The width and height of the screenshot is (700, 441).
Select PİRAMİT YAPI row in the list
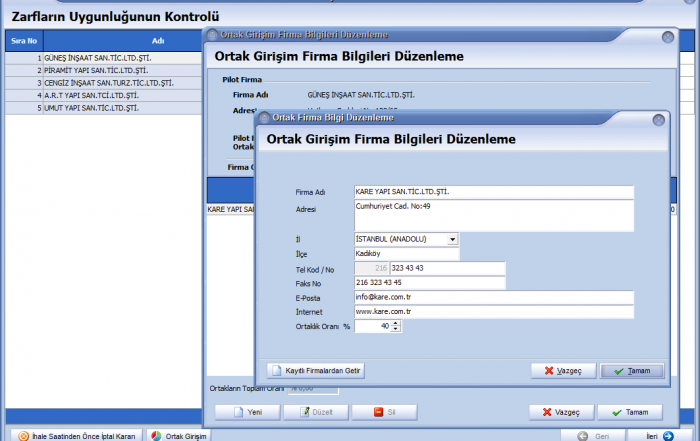pos(100,71)
